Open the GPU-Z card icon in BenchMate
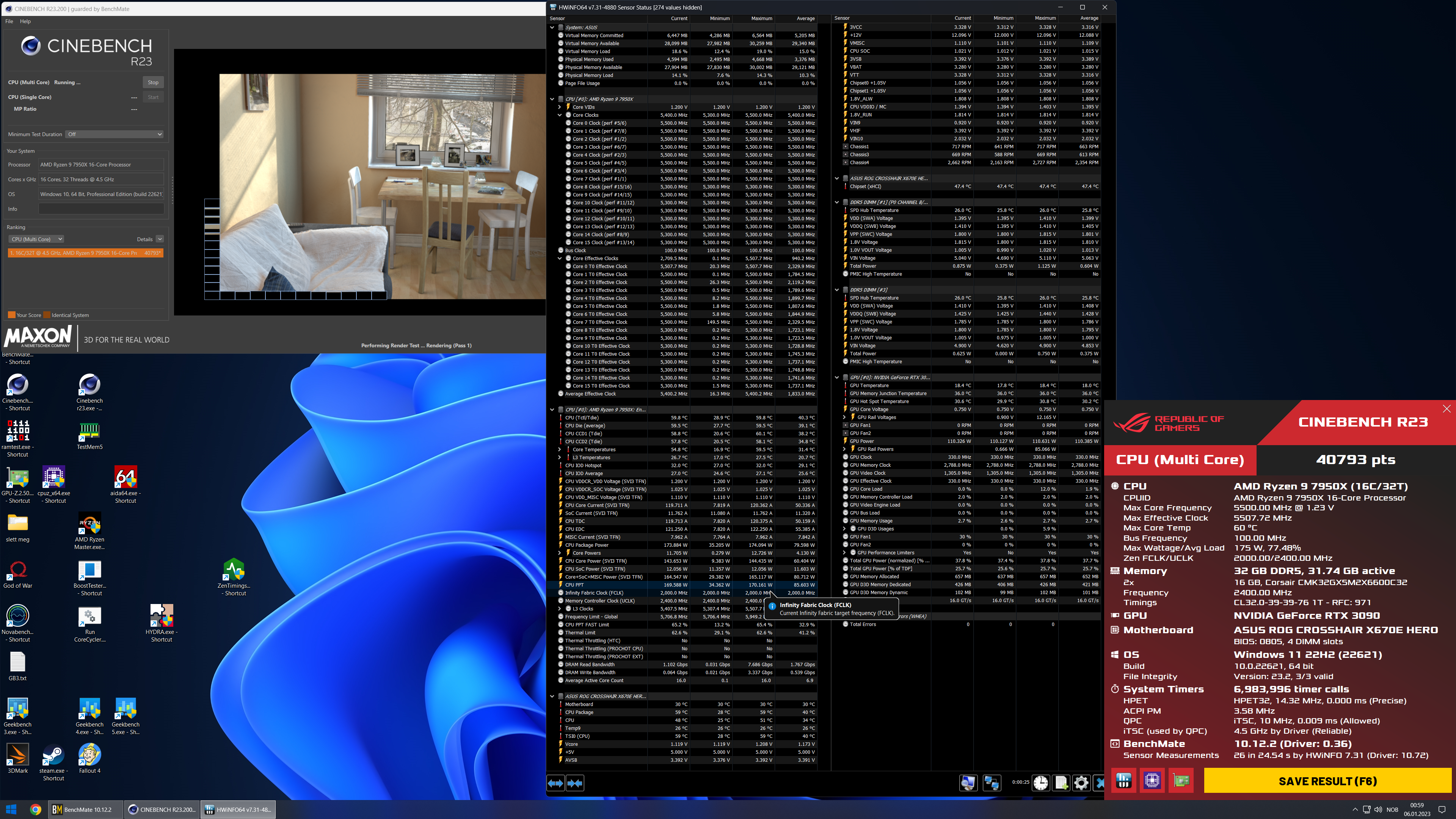 1181,781
